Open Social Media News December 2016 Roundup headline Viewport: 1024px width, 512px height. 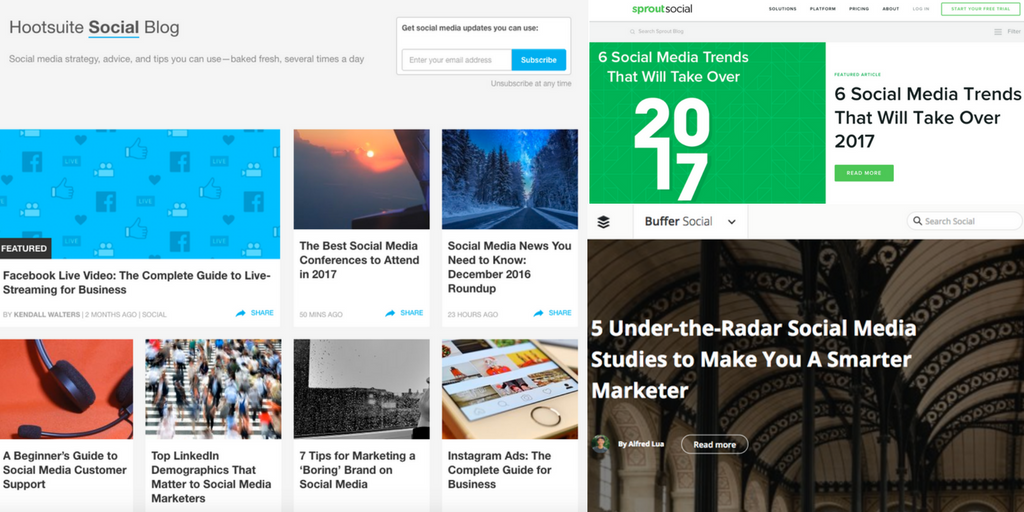click(509, 267)
